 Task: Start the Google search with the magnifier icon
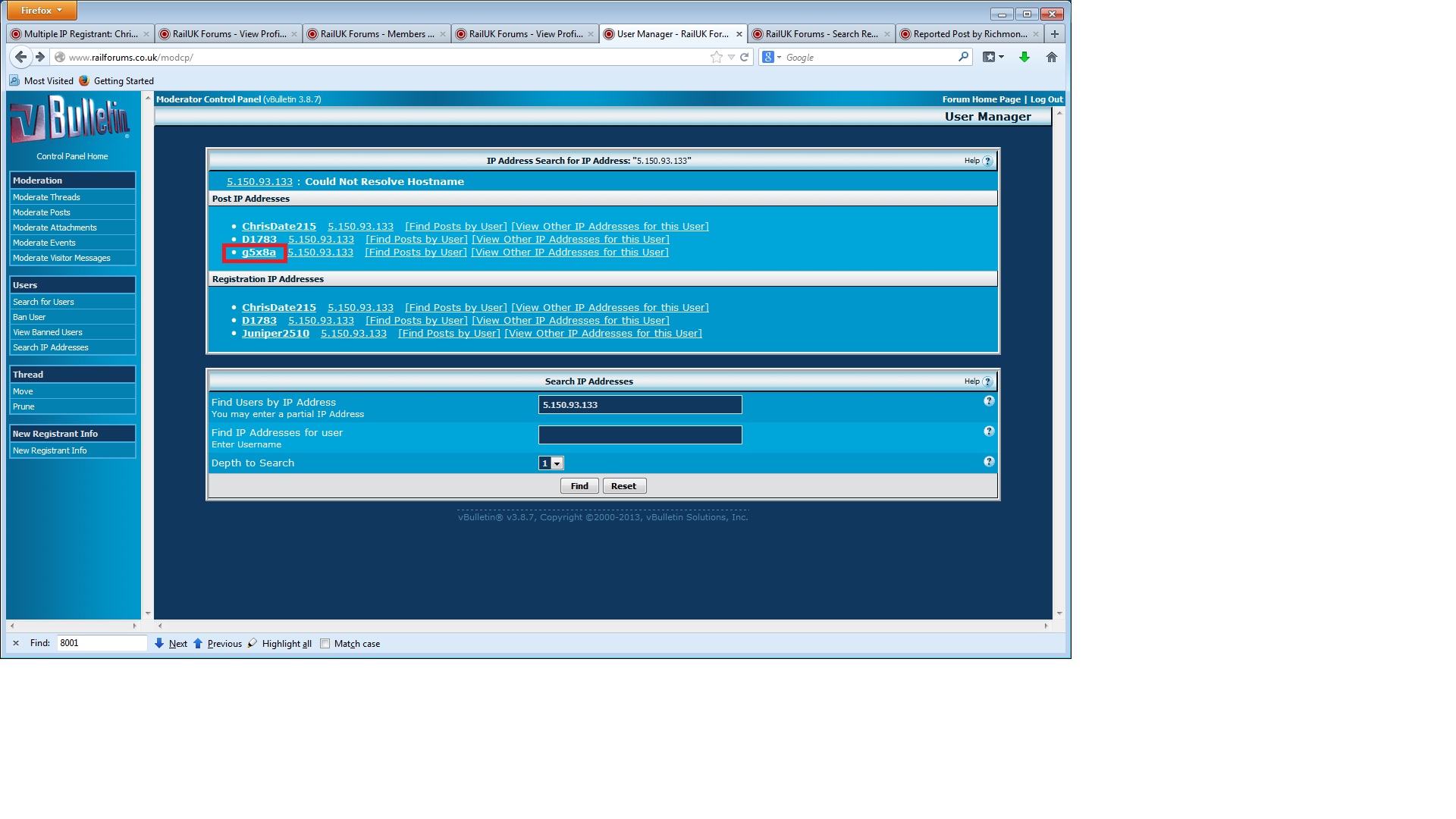tap(963, 57)
